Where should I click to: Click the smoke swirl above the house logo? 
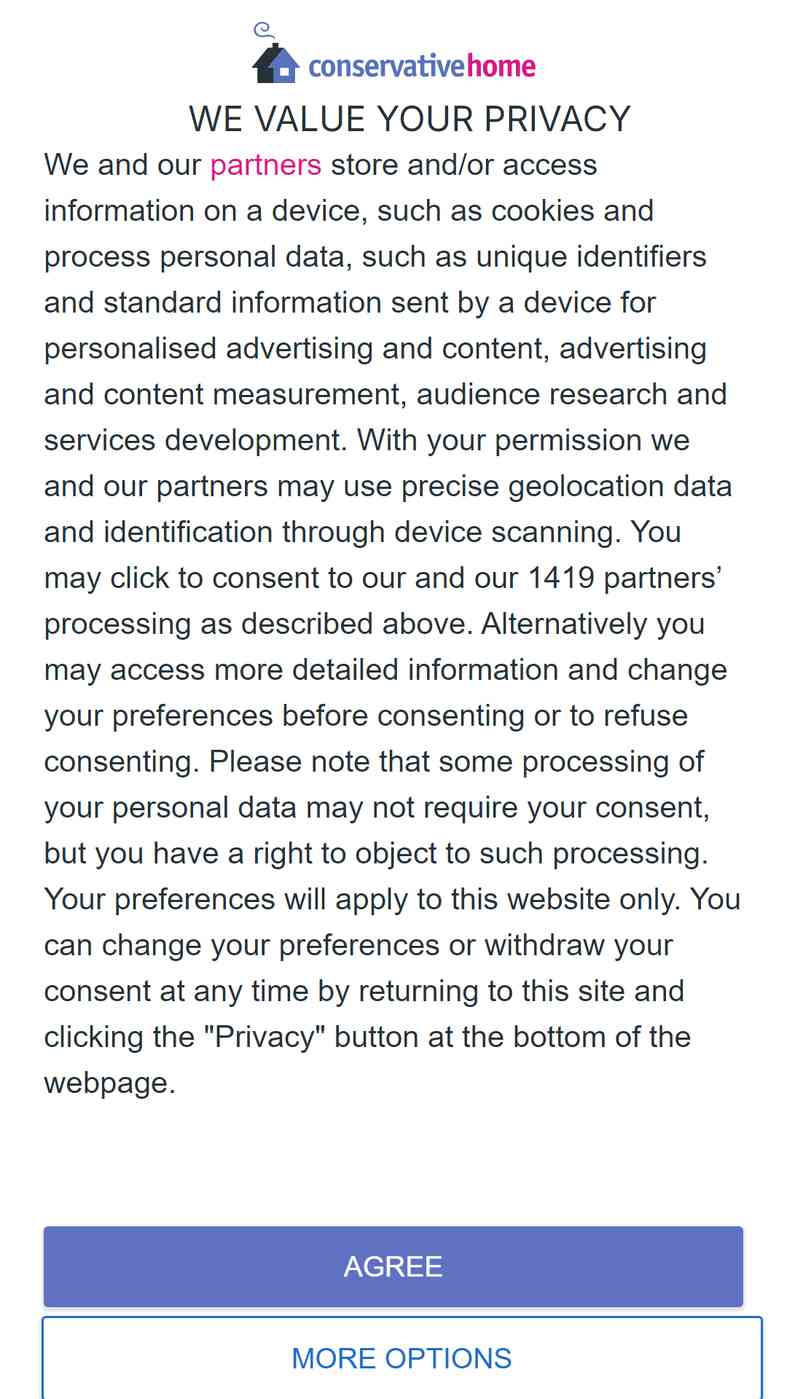[264, 31]
